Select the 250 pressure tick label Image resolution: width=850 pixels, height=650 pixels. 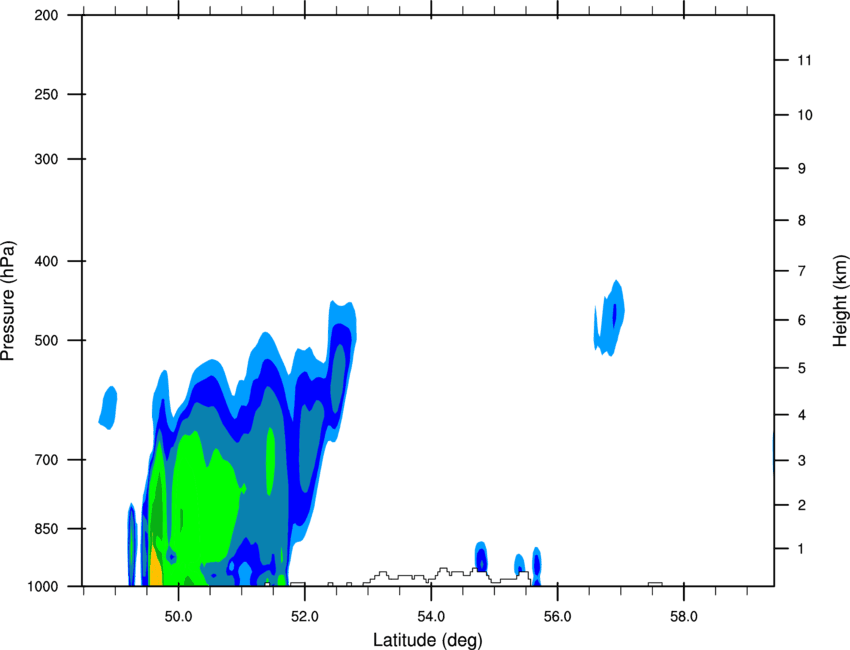(x=46, y=94)
